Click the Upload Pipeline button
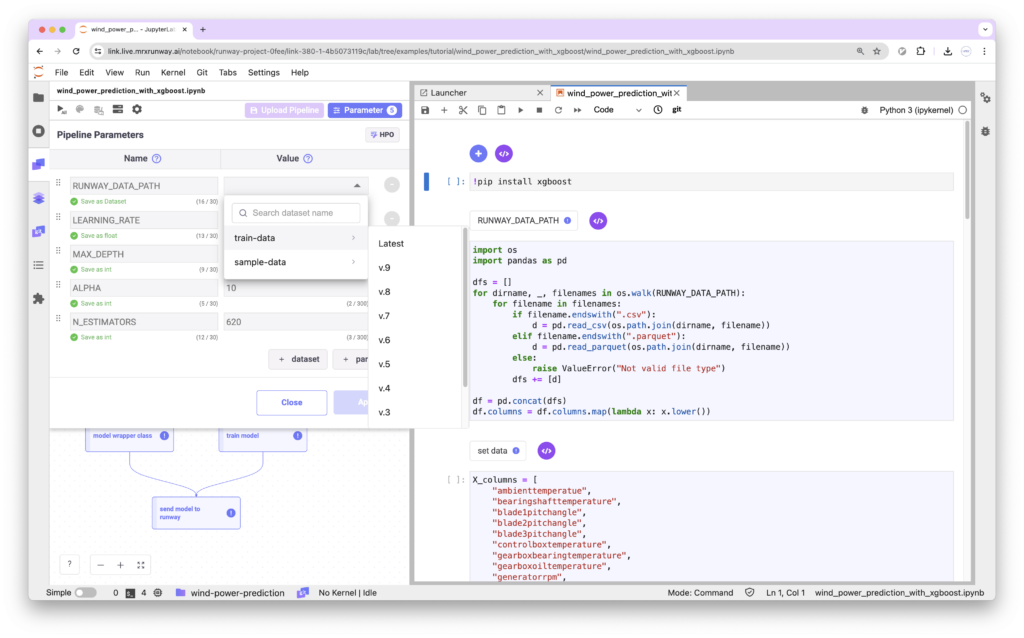The width and height of the screenshot is (1024, 638). click(284, 110)
